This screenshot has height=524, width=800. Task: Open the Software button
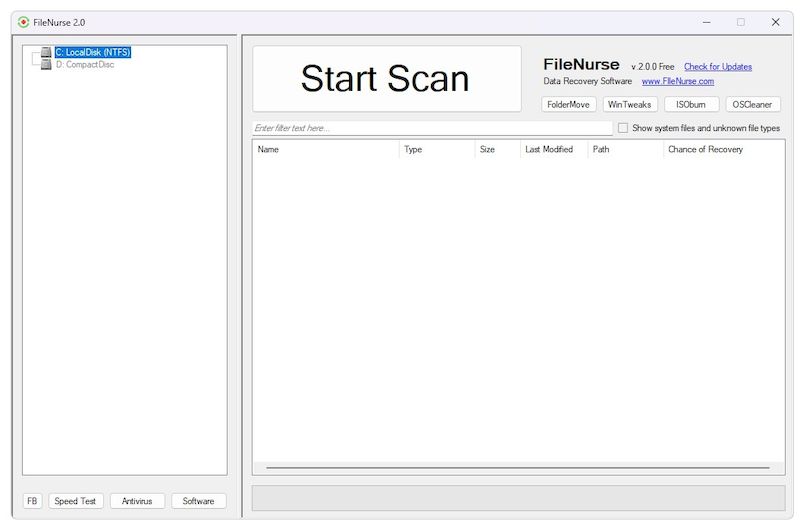198,501
